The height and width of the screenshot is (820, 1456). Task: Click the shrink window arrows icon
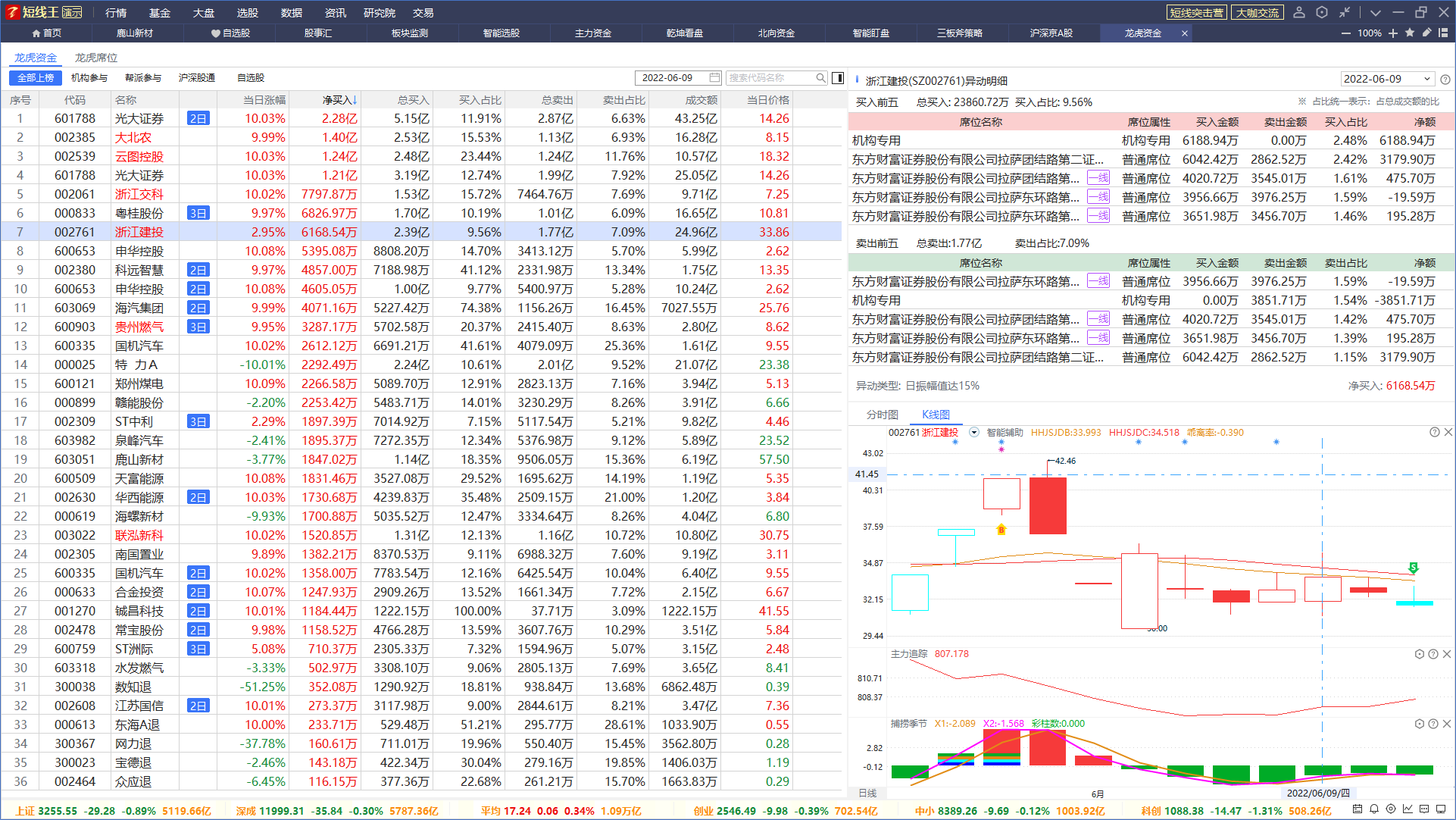tap(1345, 12)
